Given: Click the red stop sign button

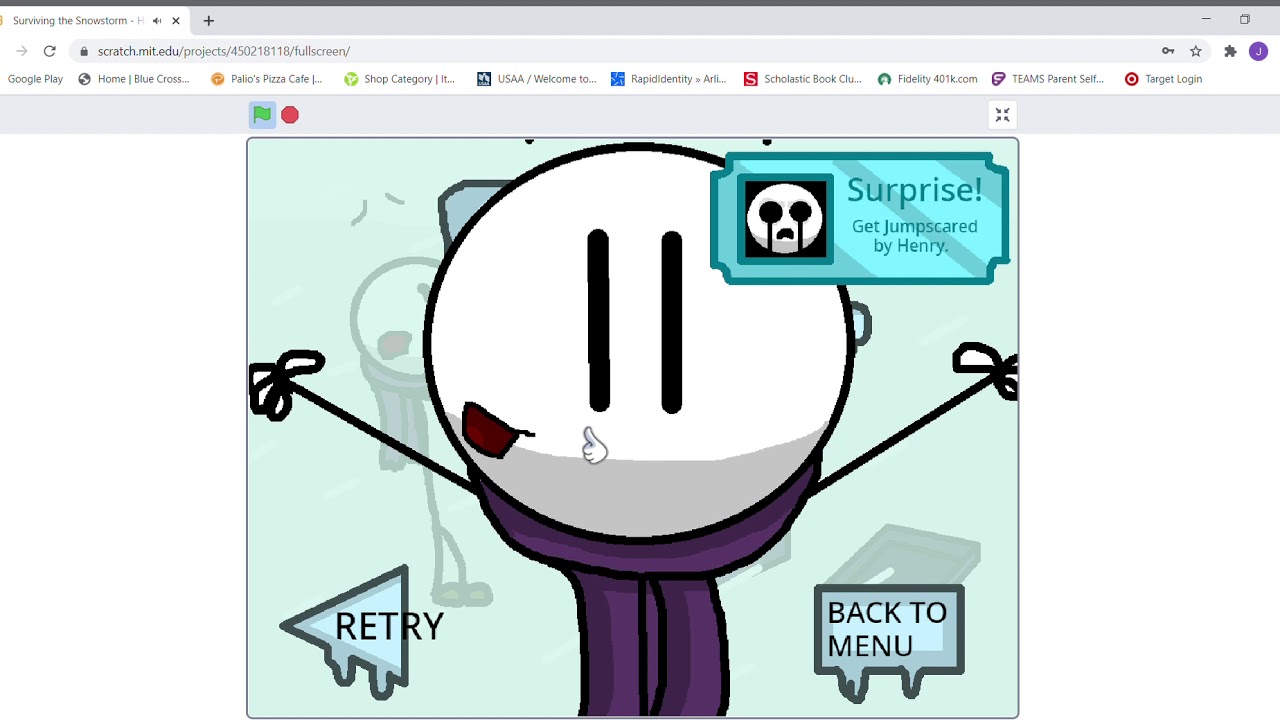Looking at the screenshot, I should (290, 115).
